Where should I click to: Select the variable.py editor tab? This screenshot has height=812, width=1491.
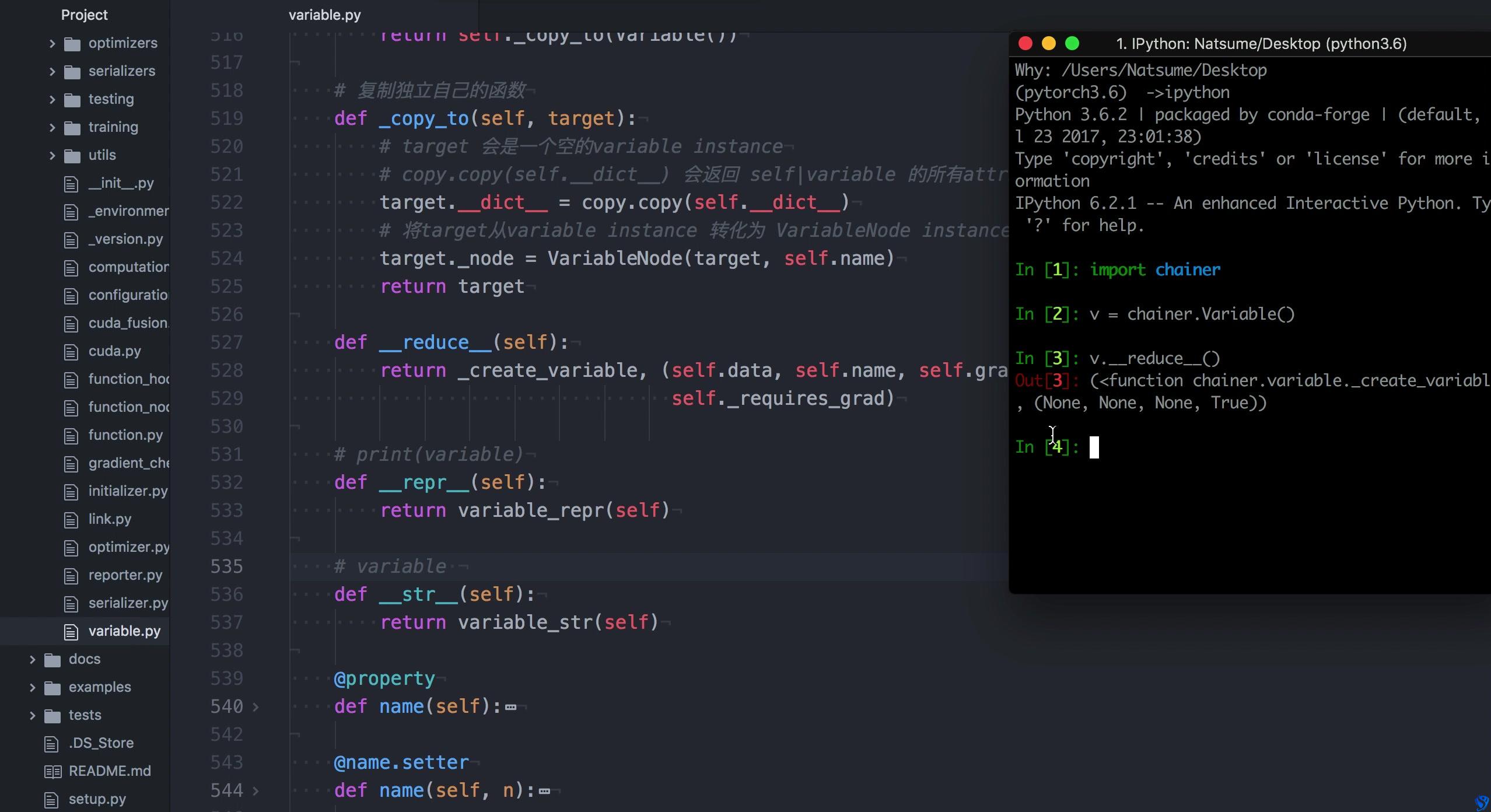[x=324, y=15]
